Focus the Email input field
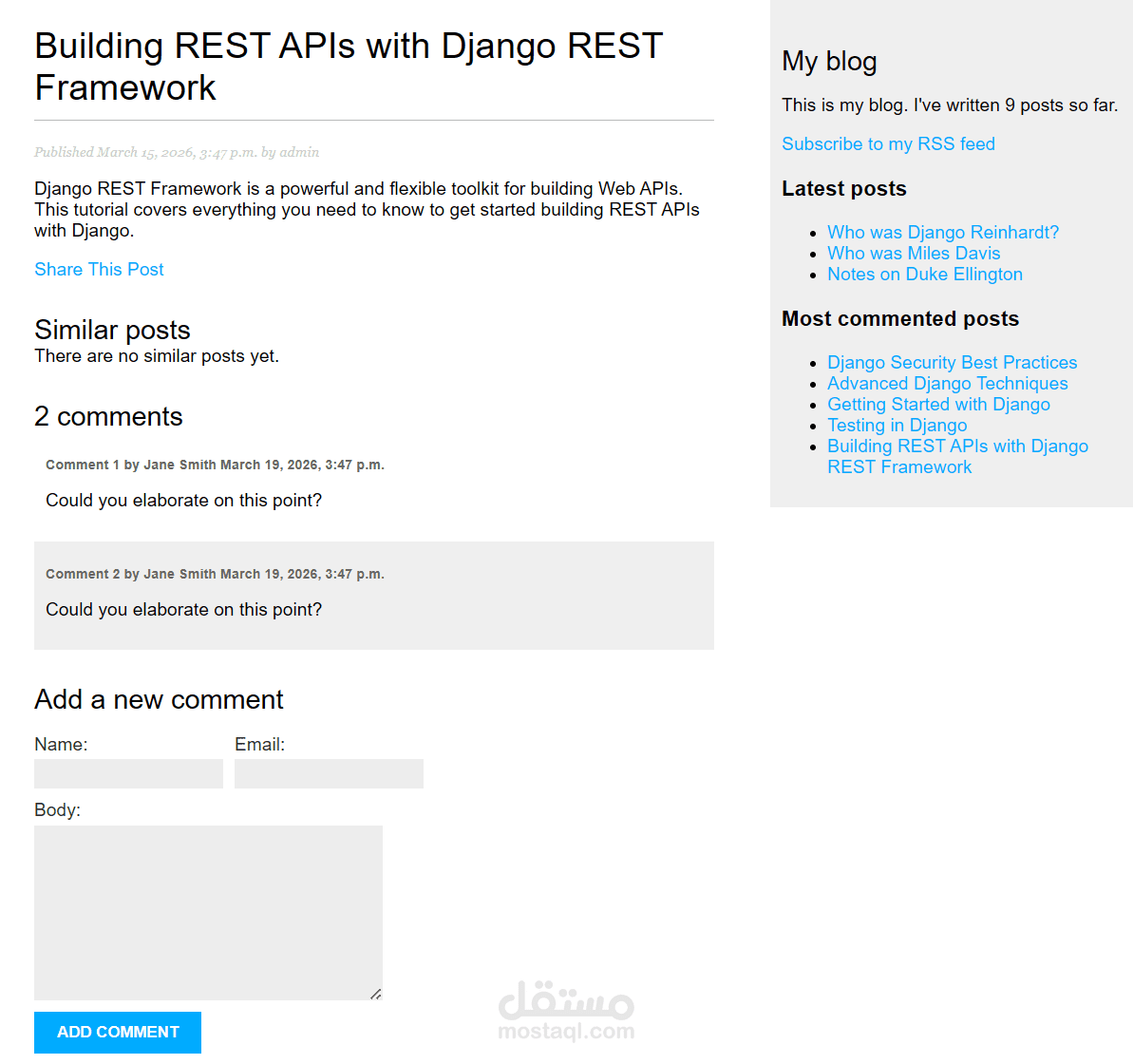 tap(329, 773)
